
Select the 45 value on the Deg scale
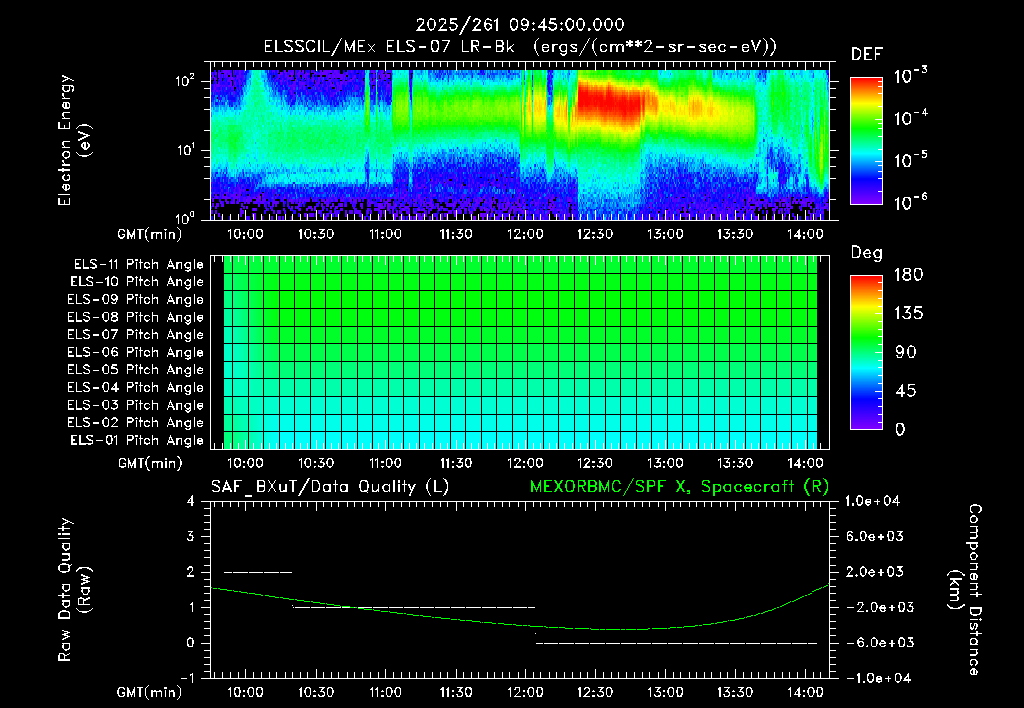pyautogui.click(x=906, y=391)
